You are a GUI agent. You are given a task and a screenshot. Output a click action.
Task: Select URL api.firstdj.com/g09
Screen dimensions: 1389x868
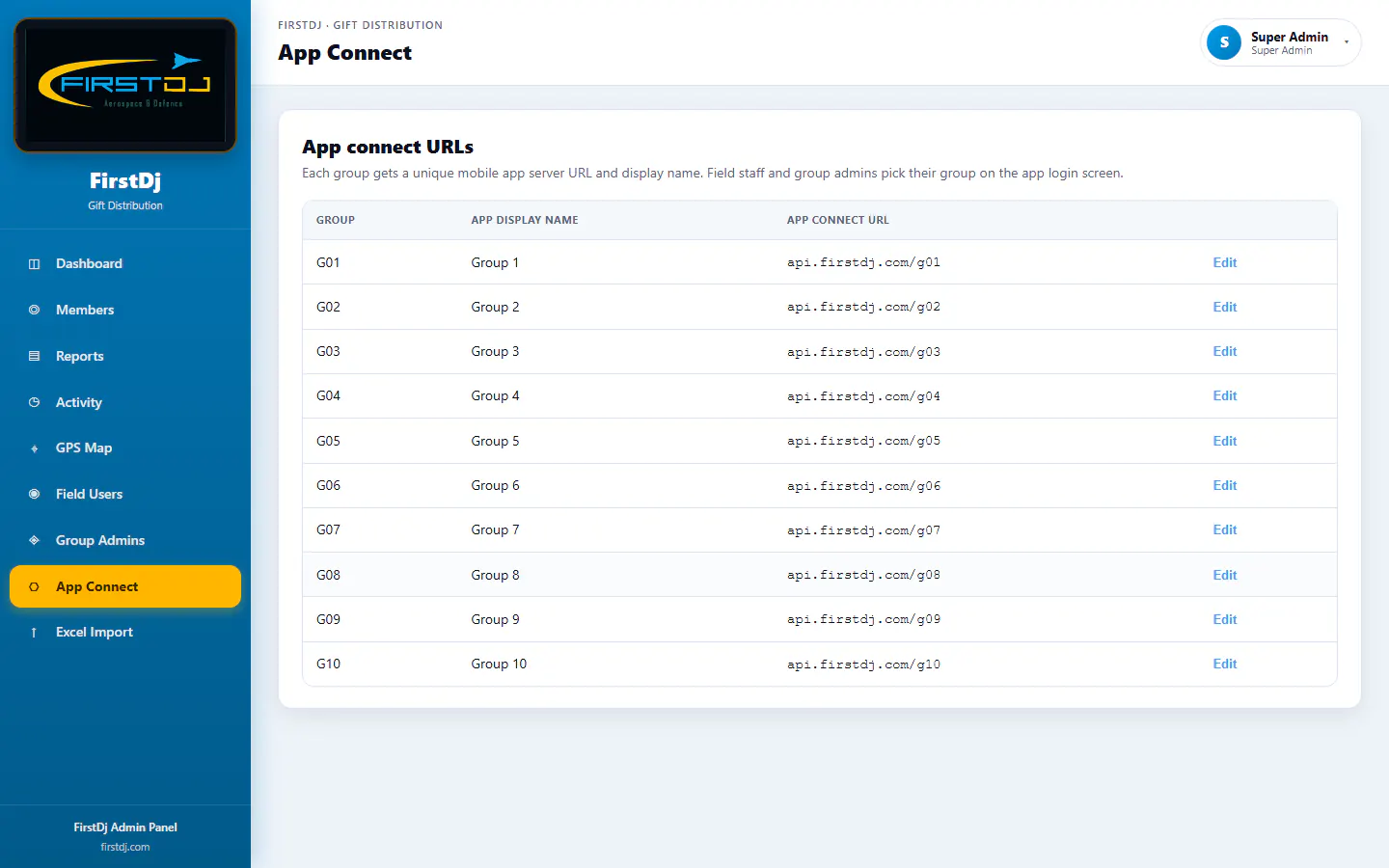tap(863, 619)
